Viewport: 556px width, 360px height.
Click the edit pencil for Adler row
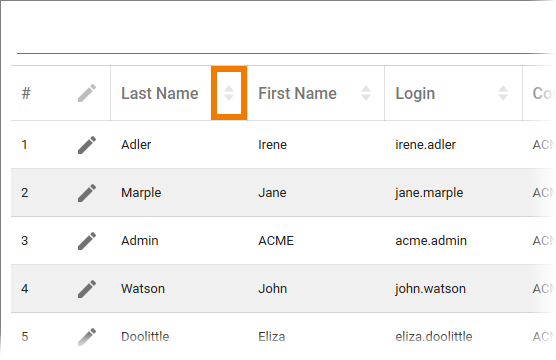click(87, 145)
